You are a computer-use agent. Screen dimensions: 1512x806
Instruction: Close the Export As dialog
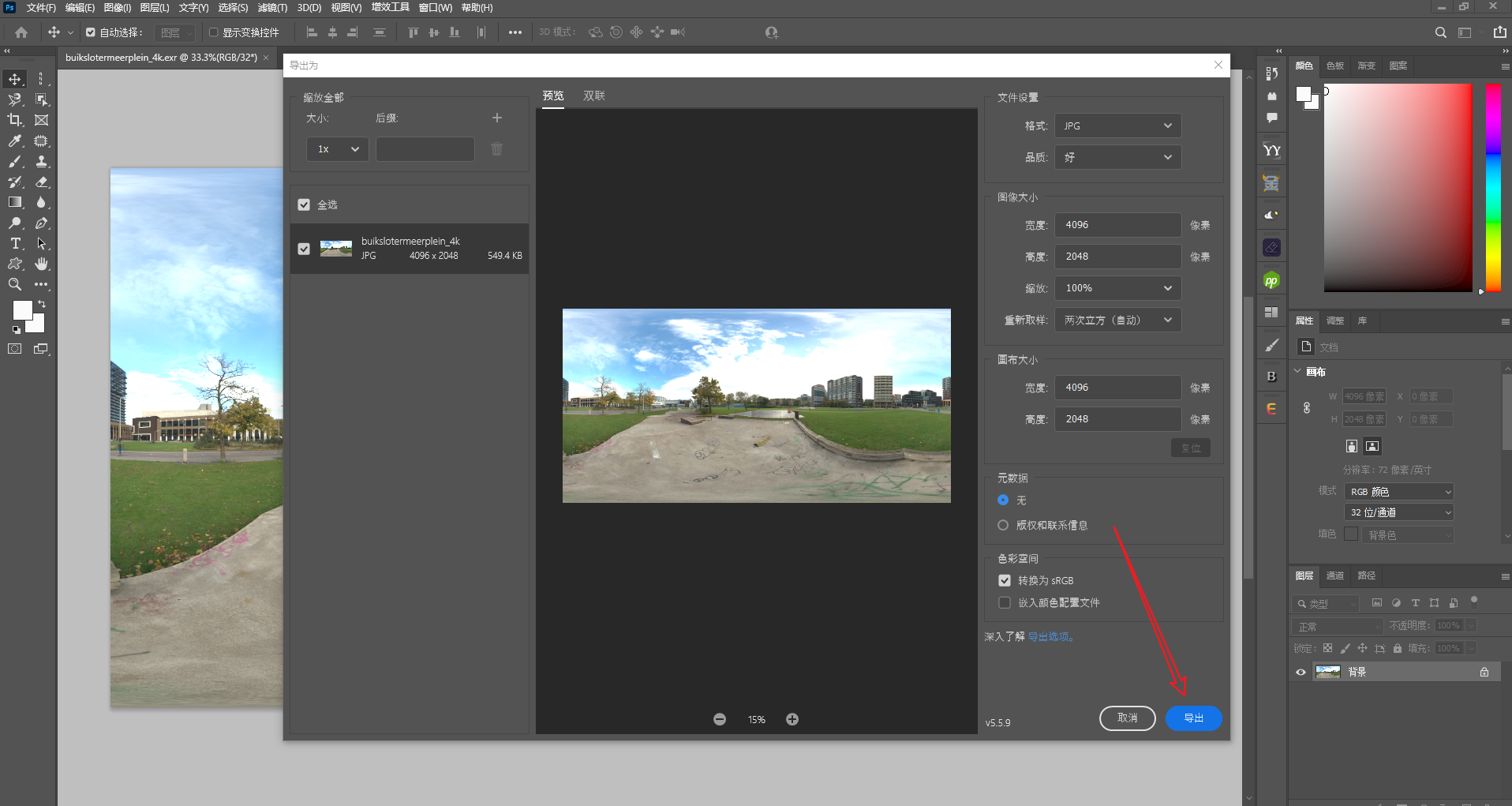1218,65
